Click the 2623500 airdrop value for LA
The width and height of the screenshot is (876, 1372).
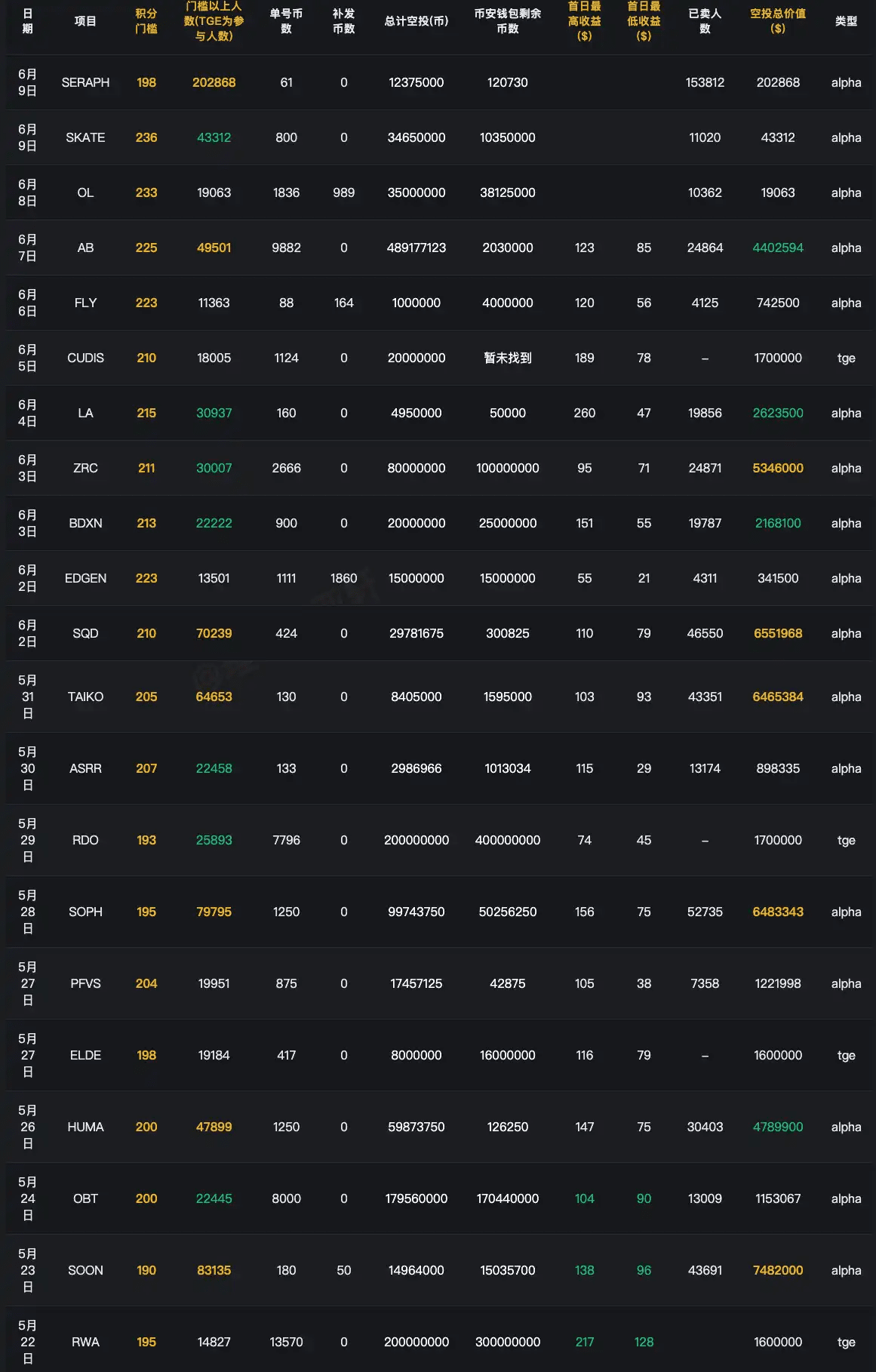pos(778,413)
